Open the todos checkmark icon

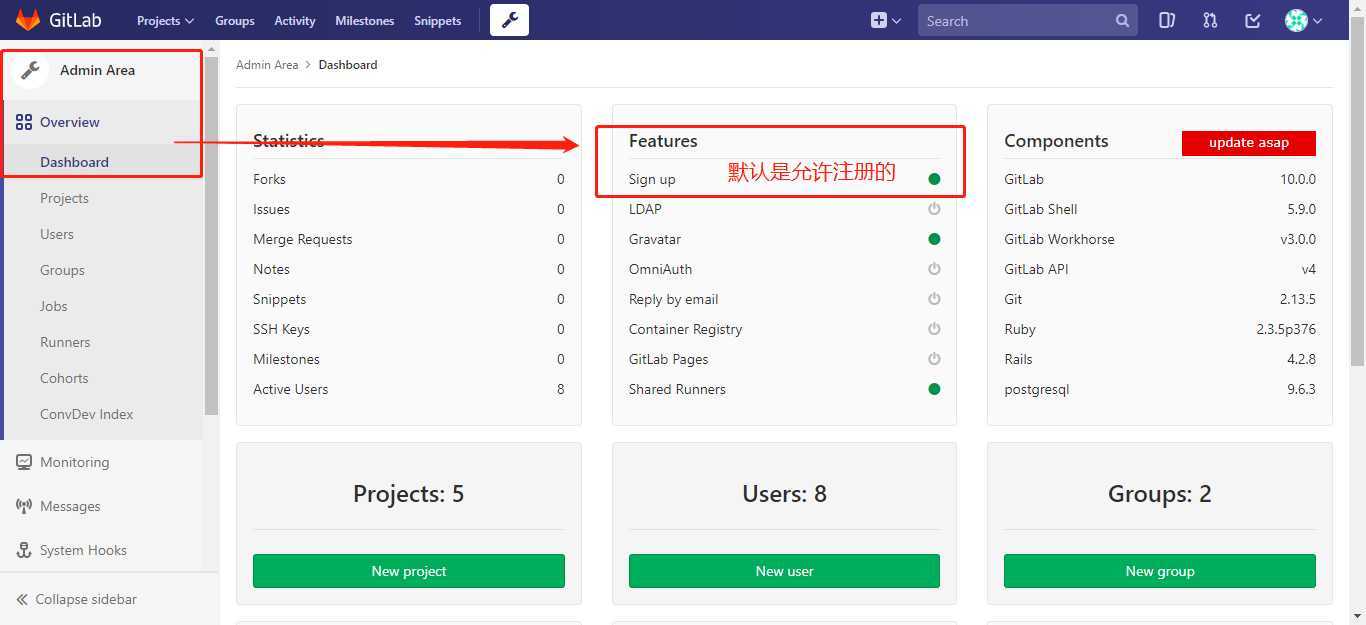1253,20
